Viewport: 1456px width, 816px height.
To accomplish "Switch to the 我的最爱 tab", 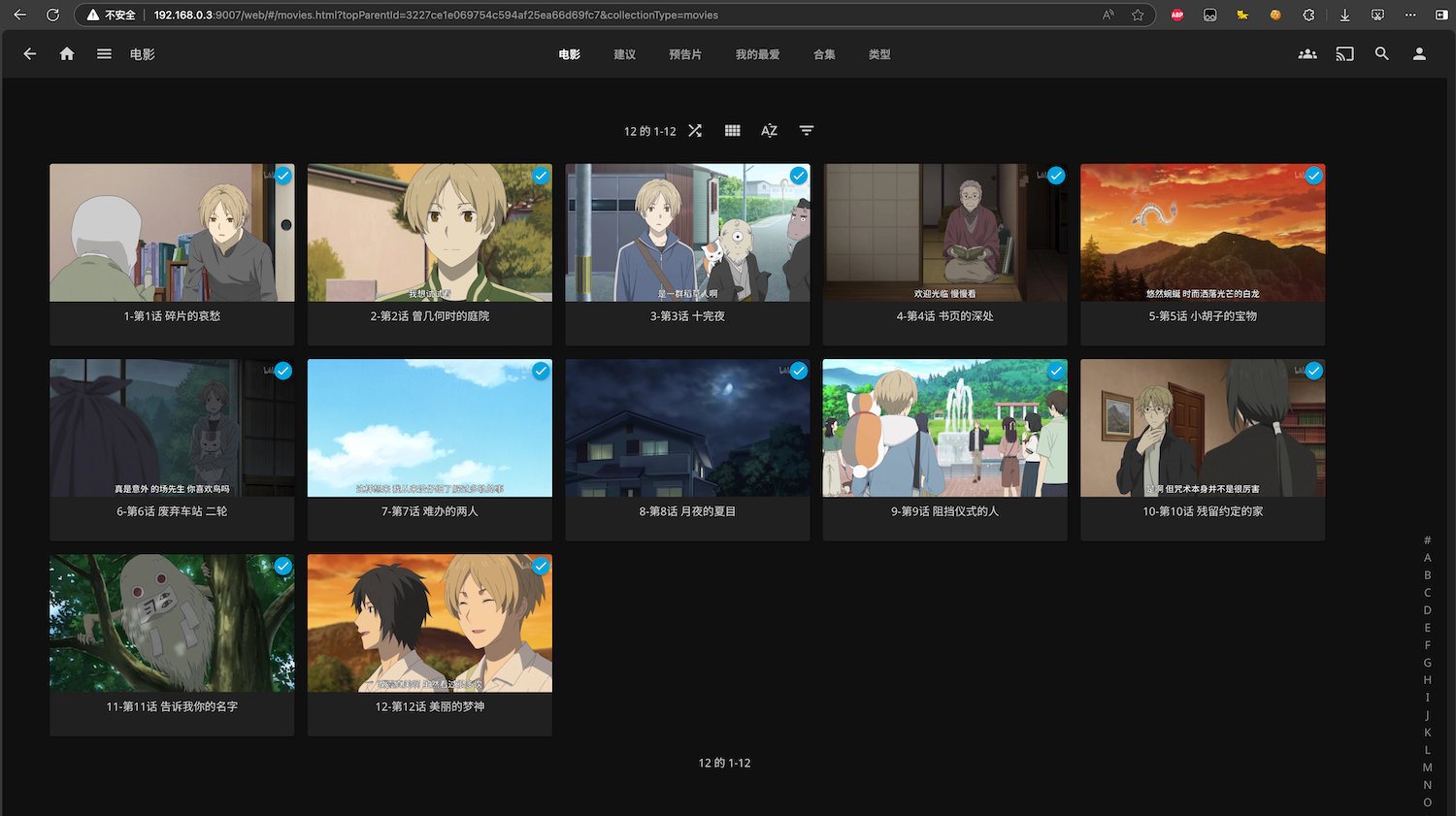I will (758, 54).
